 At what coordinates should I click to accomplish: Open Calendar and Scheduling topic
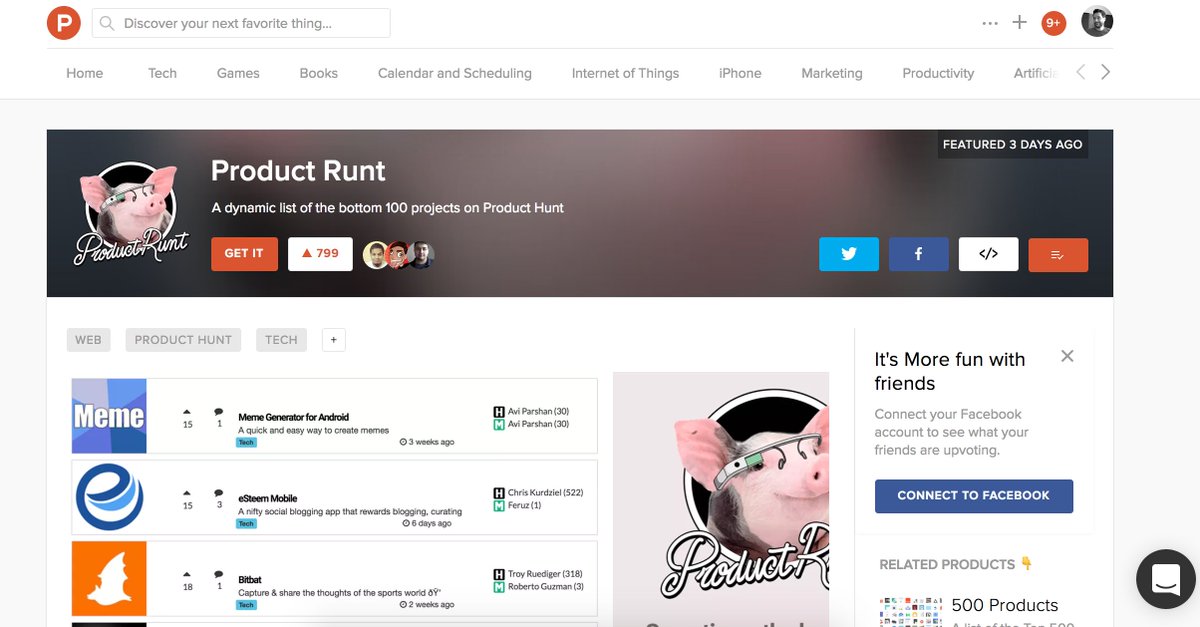(x=455, y=73)
